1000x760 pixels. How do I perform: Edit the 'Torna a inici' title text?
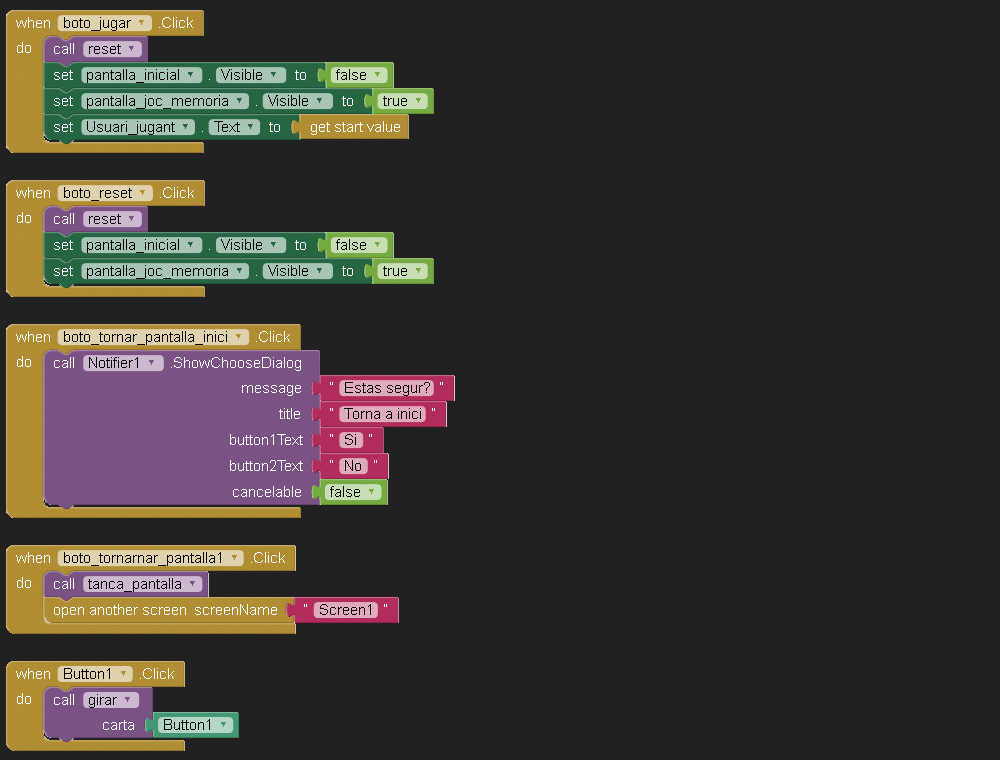click(x=383, y=414)
